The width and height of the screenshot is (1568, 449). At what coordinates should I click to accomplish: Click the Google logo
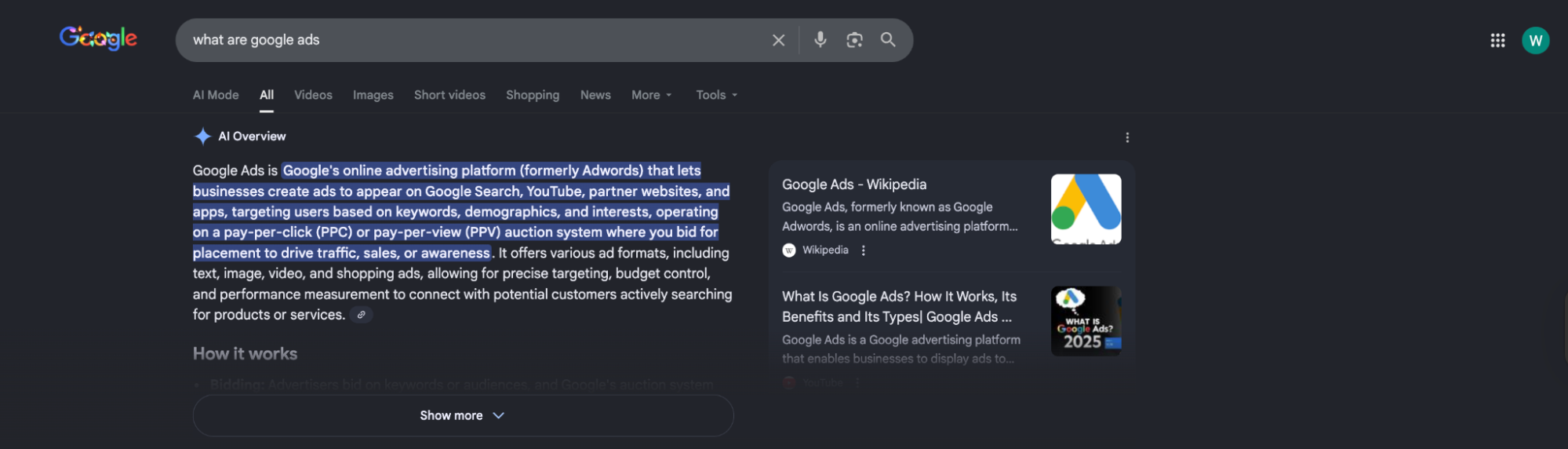98,38
